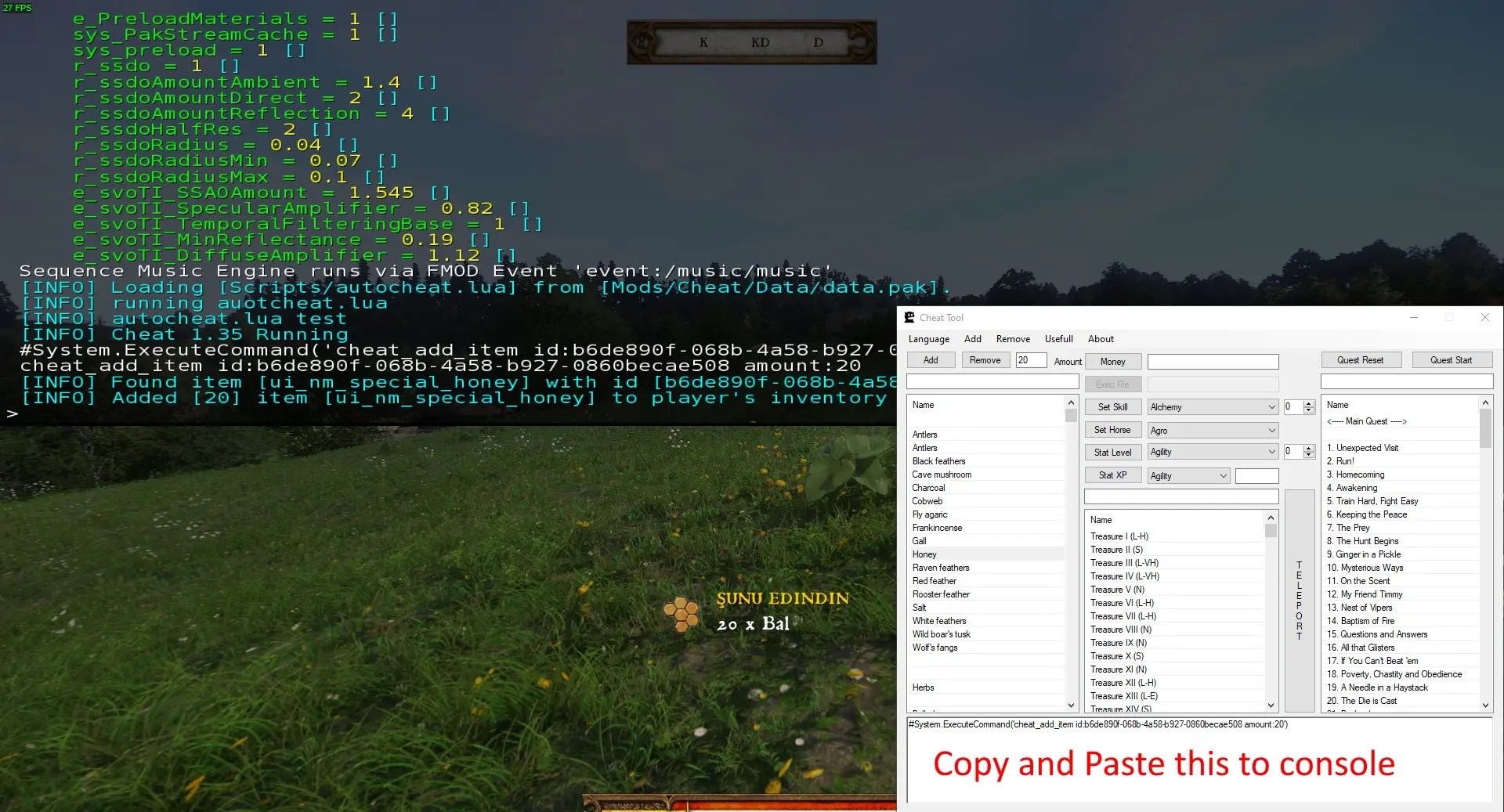Select Treasure I (L-H) location

coord(1175,536)
